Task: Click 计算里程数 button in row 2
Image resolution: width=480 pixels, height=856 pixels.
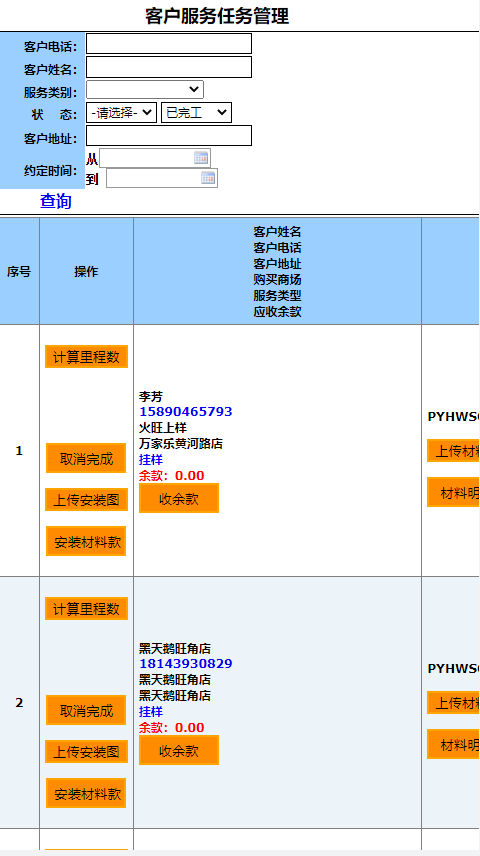Action: click(x=86, y=609)
